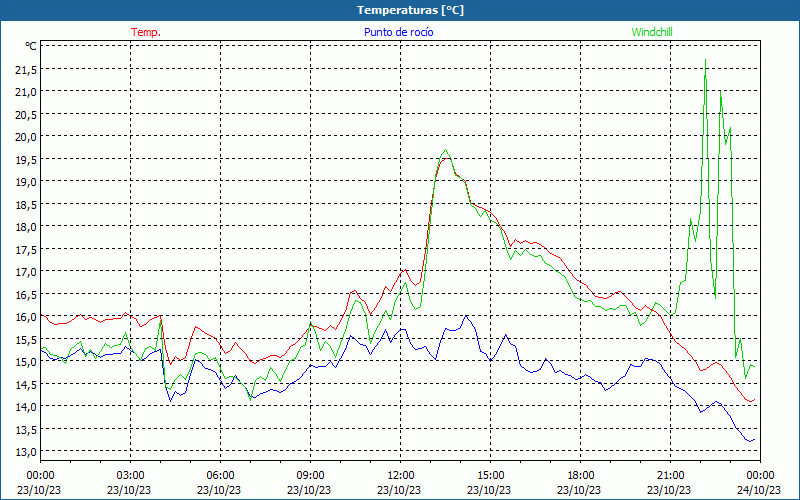Screen dimensions: 800x500
Task: Click the 12:00 time axis label
Action: [x=401, y=475]
